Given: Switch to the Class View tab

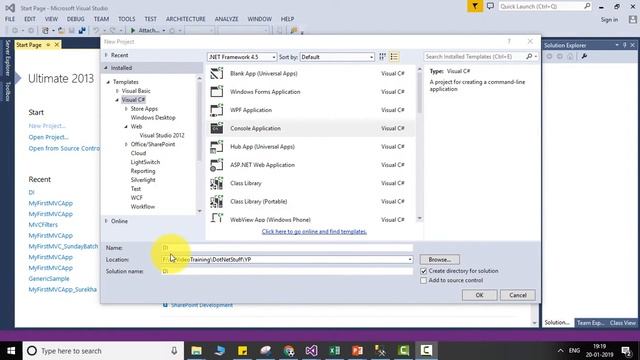Looking at the screenshot, I should [623, 322].
